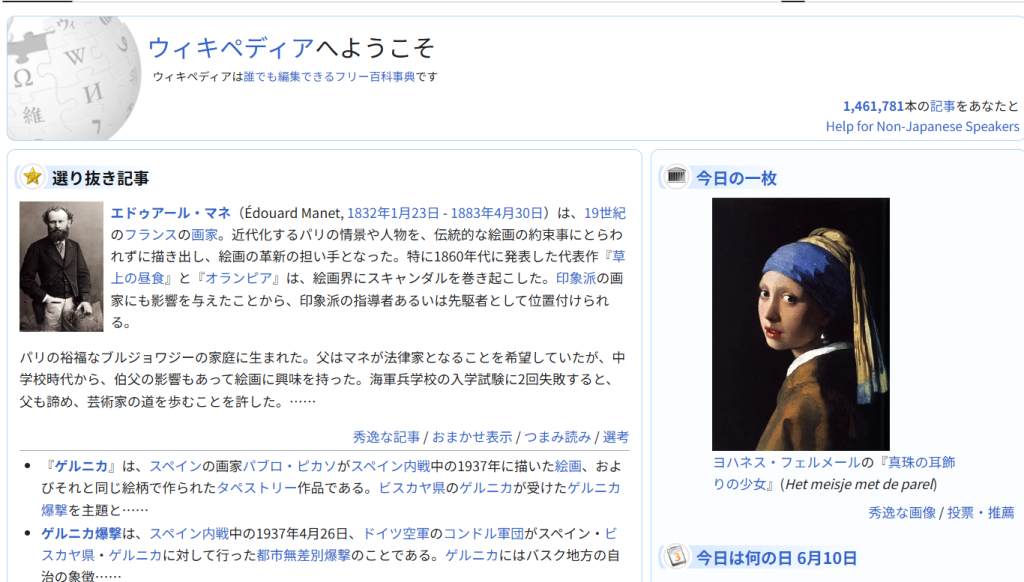The width and height of the screenshot is (1024, 582).
Task: Open the ウィキペディア link in the welcome heading
Action: coord(231,48)
